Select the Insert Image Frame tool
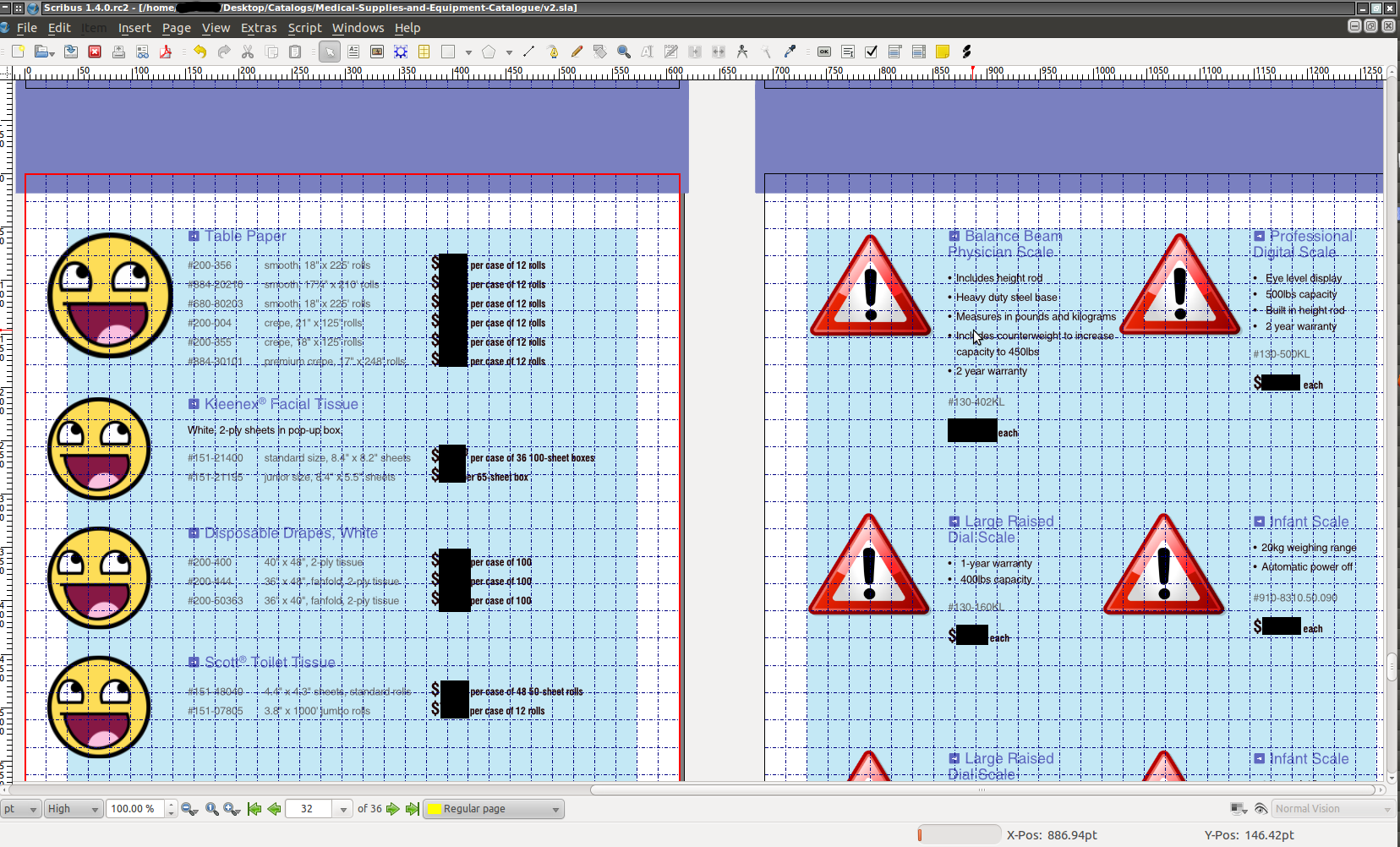 click(x=377, y=52)
